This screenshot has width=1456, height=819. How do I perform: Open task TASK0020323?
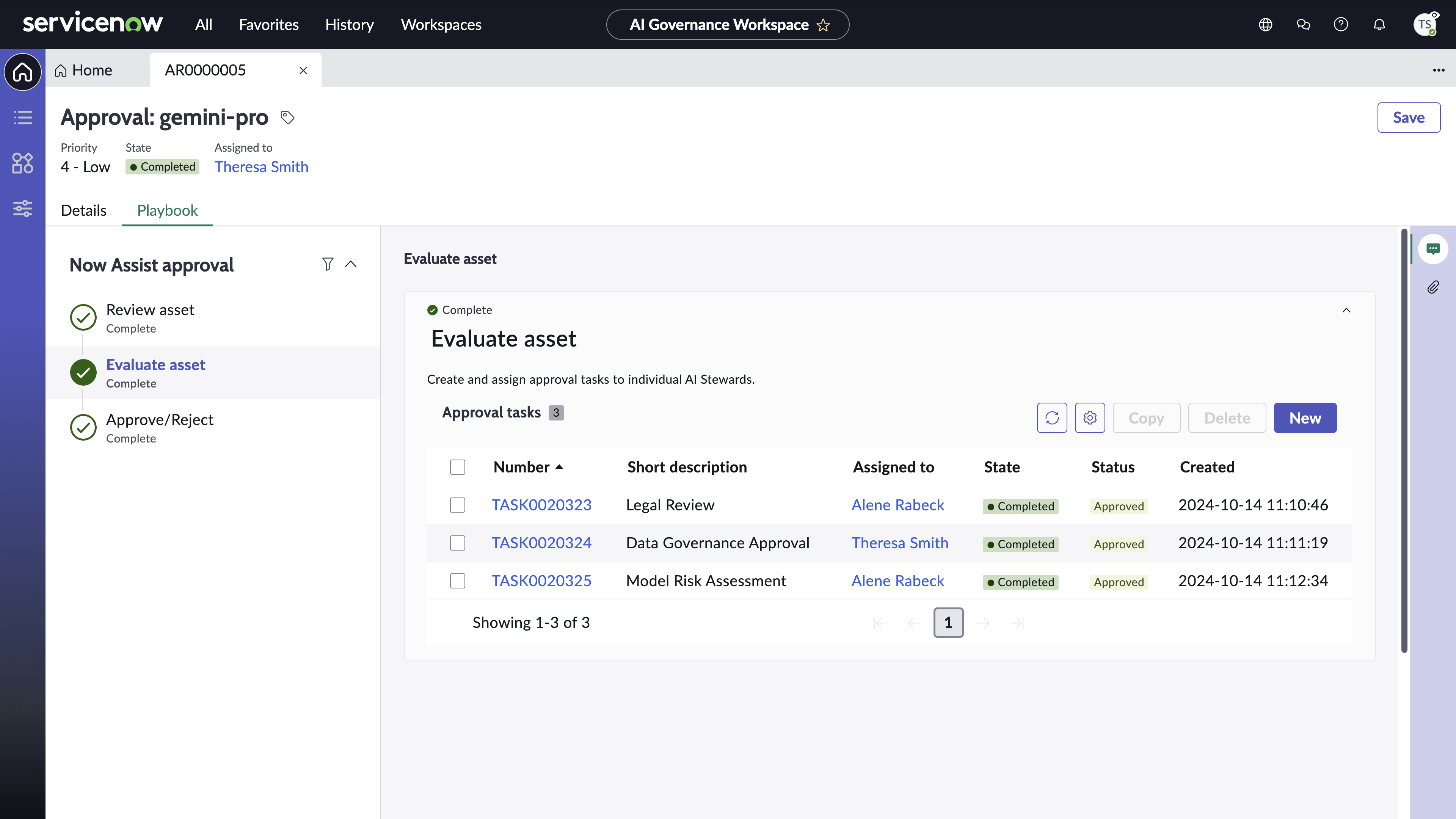coord(541,505)
